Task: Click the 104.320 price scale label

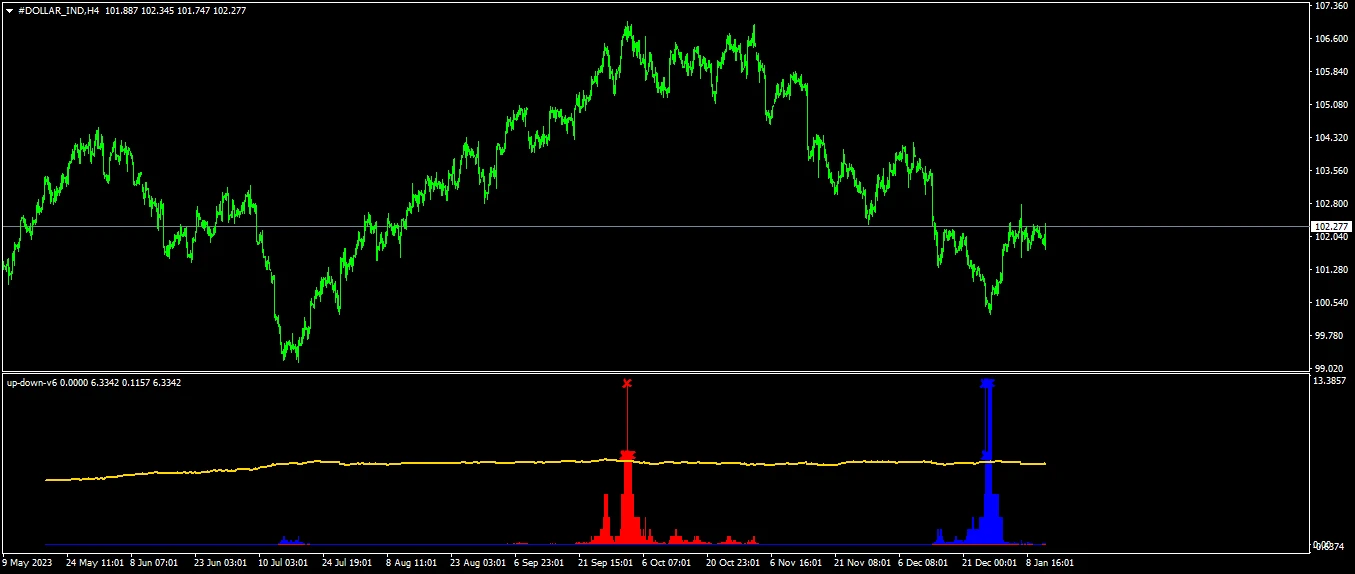Action: (x=1331, y=138)
